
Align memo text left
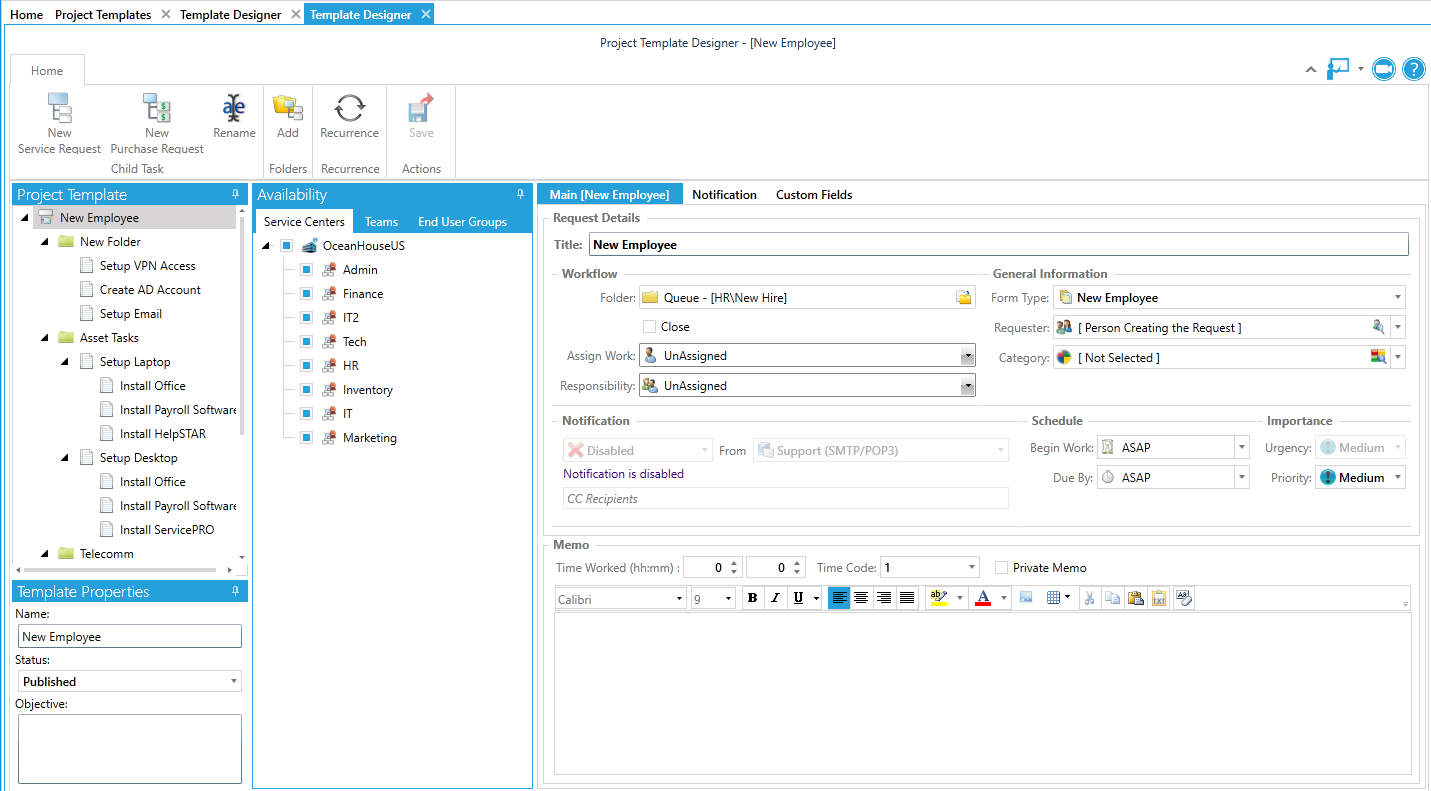838,598
